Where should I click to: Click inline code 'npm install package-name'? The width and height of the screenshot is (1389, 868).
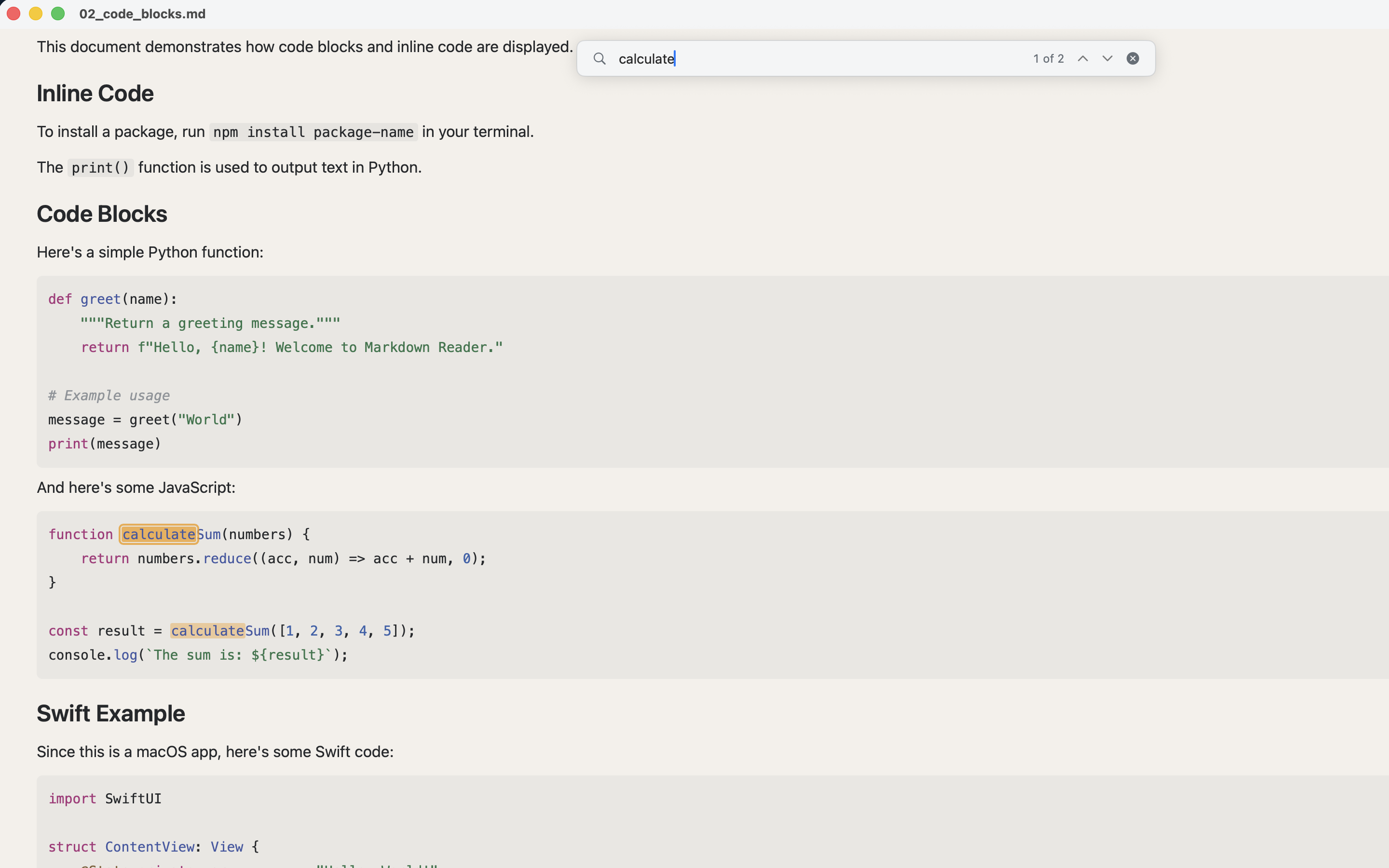pos(313,132)
